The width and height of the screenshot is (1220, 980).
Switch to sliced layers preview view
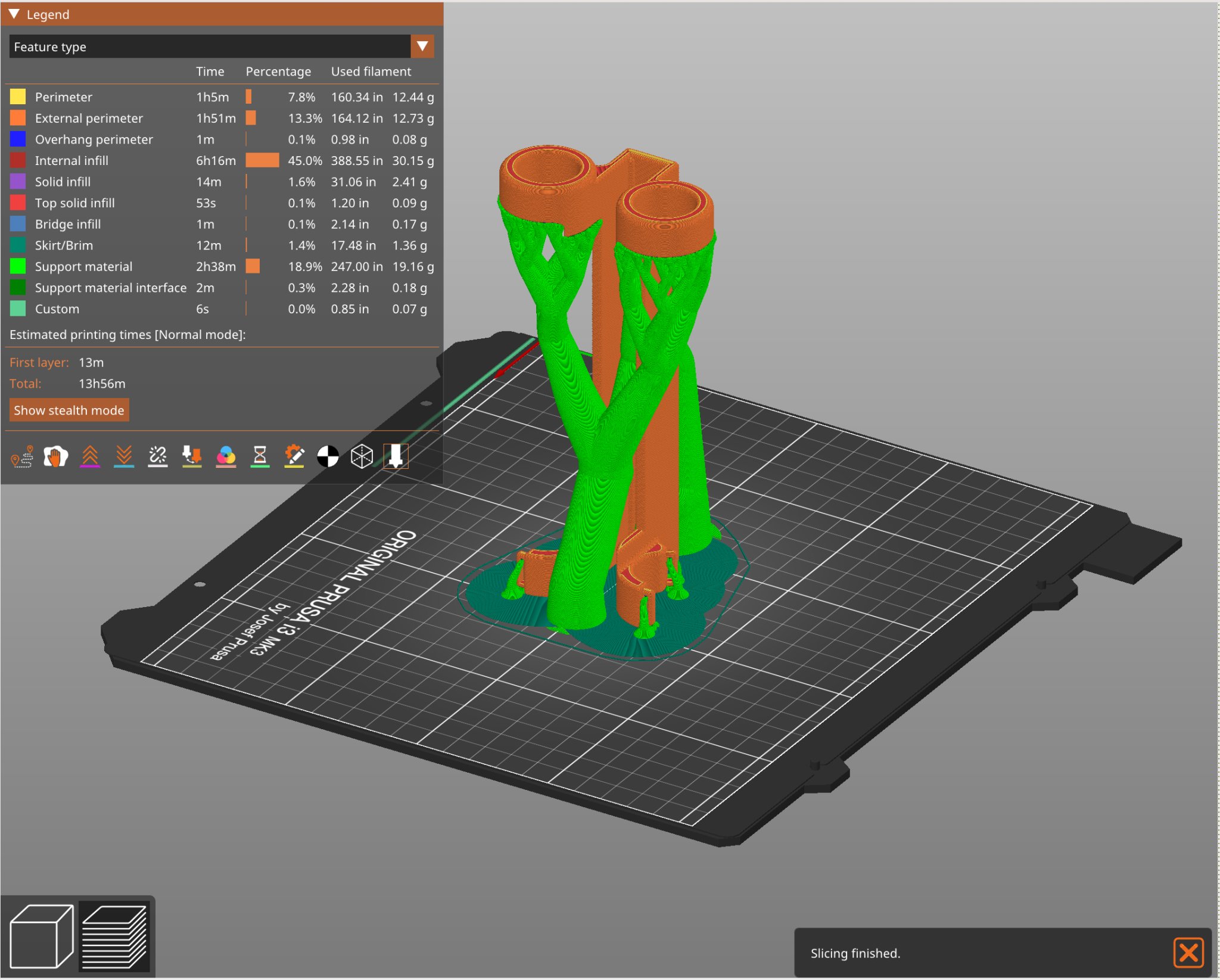pos(114,937)
